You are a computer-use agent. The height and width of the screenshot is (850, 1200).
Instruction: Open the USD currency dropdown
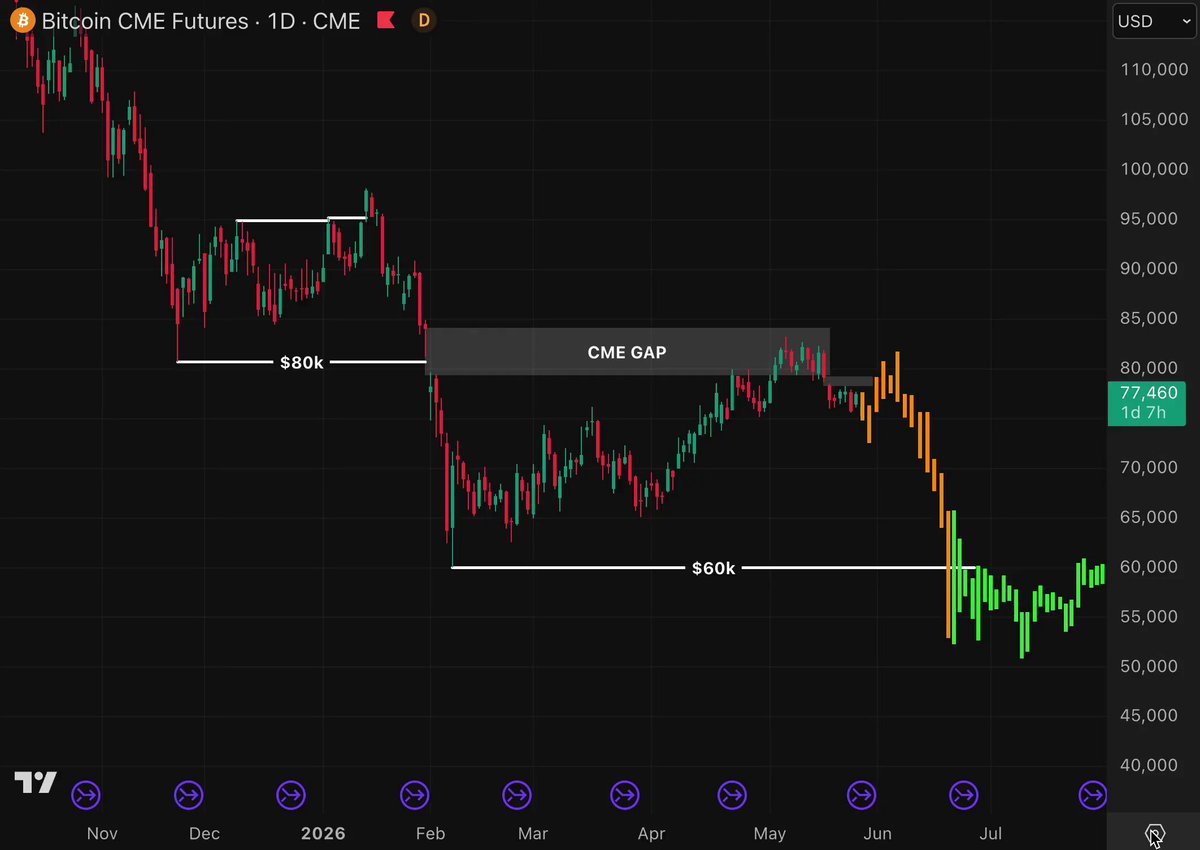[x=1155, y=21]
